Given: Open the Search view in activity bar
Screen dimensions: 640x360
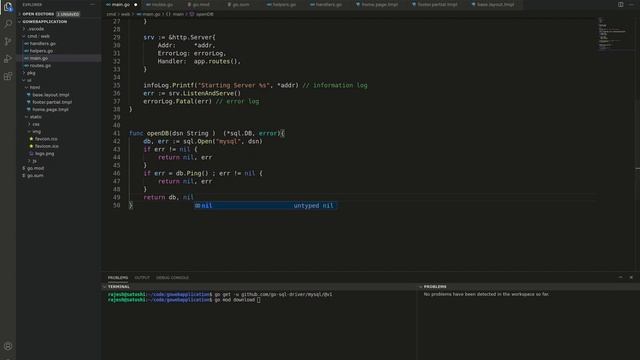Looking at the screenshot, I should pyautogui.click(x=8, y=24).
